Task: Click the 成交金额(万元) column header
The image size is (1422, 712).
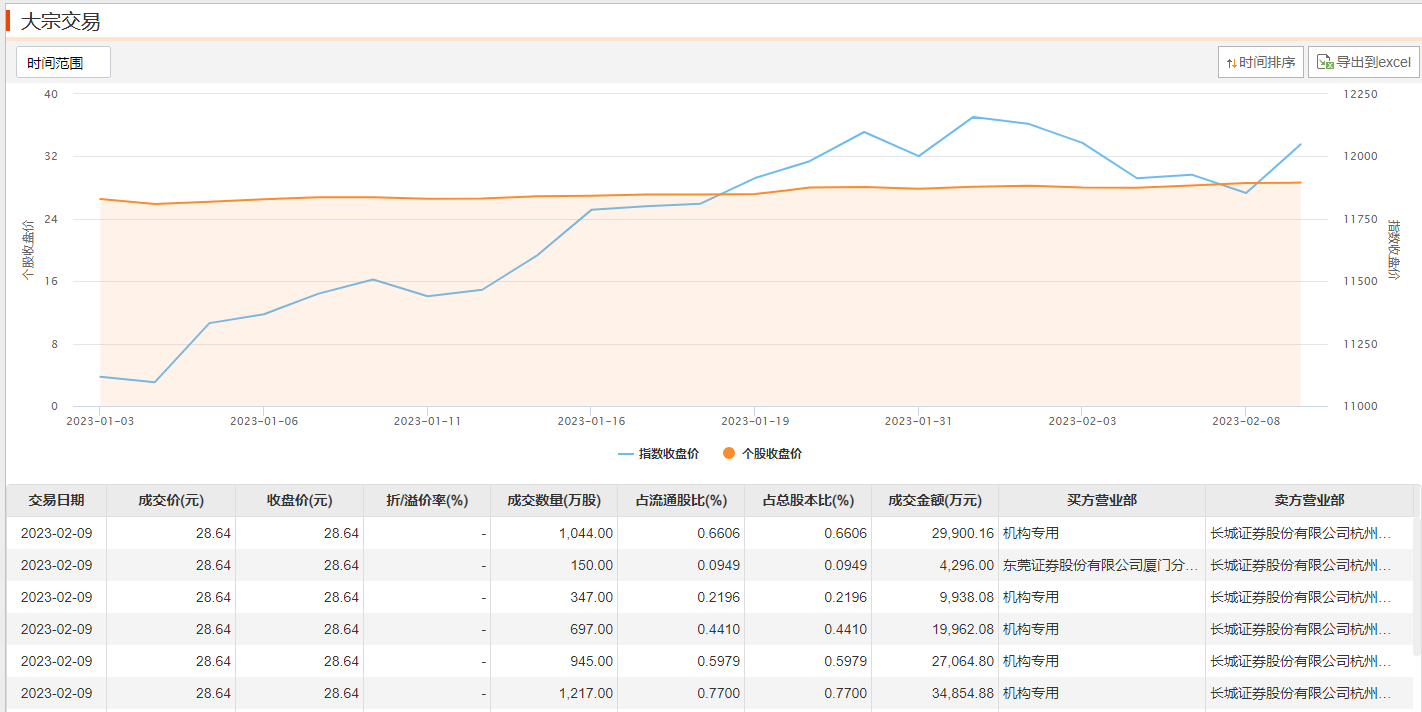Action: click(935, 501)
